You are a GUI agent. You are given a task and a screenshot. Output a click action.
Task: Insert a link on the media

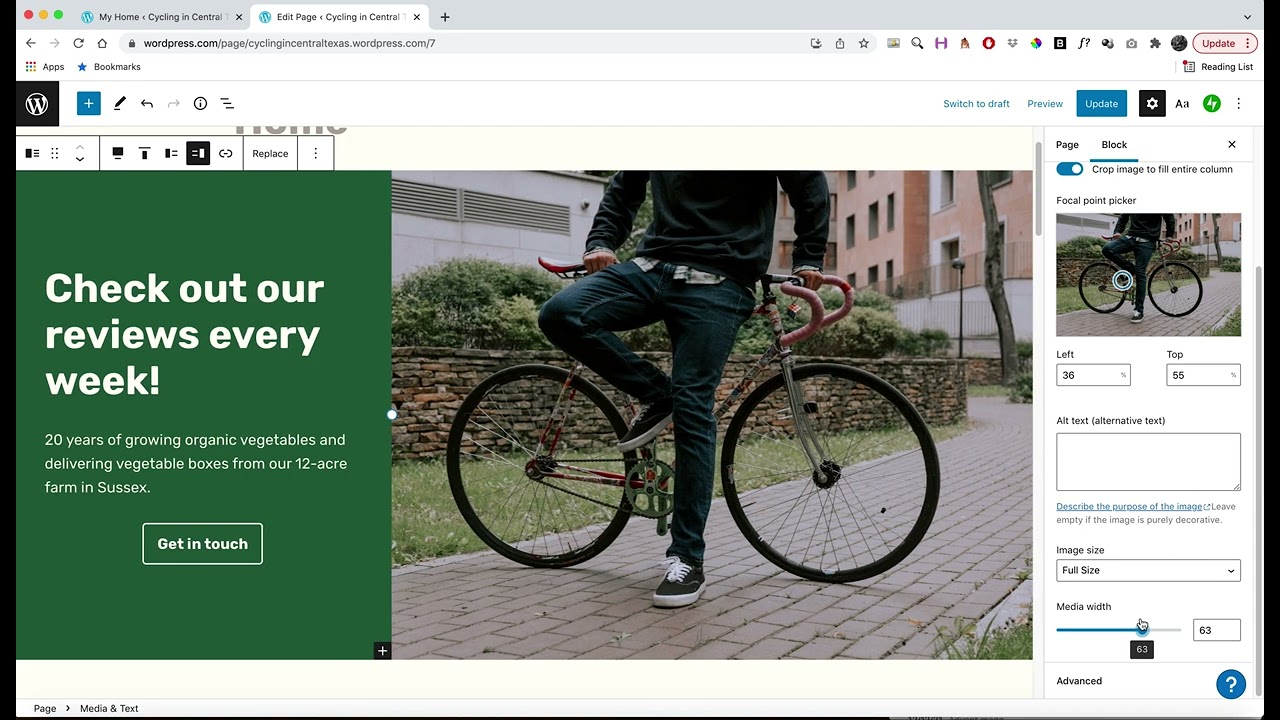tap(226, 154)
